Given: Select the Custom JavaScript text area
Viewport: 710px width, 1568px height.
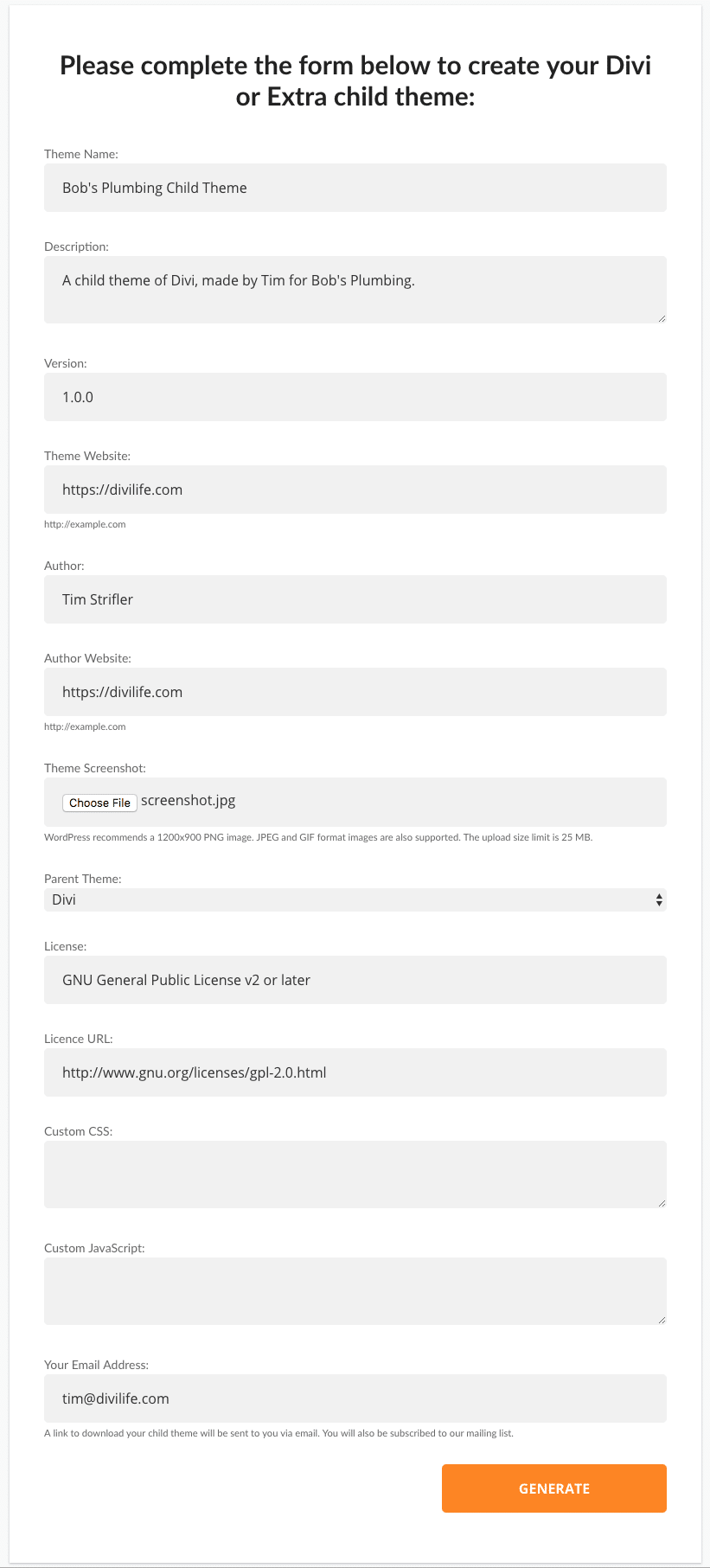Looking at the screenshot, I should click(355, 1290).
